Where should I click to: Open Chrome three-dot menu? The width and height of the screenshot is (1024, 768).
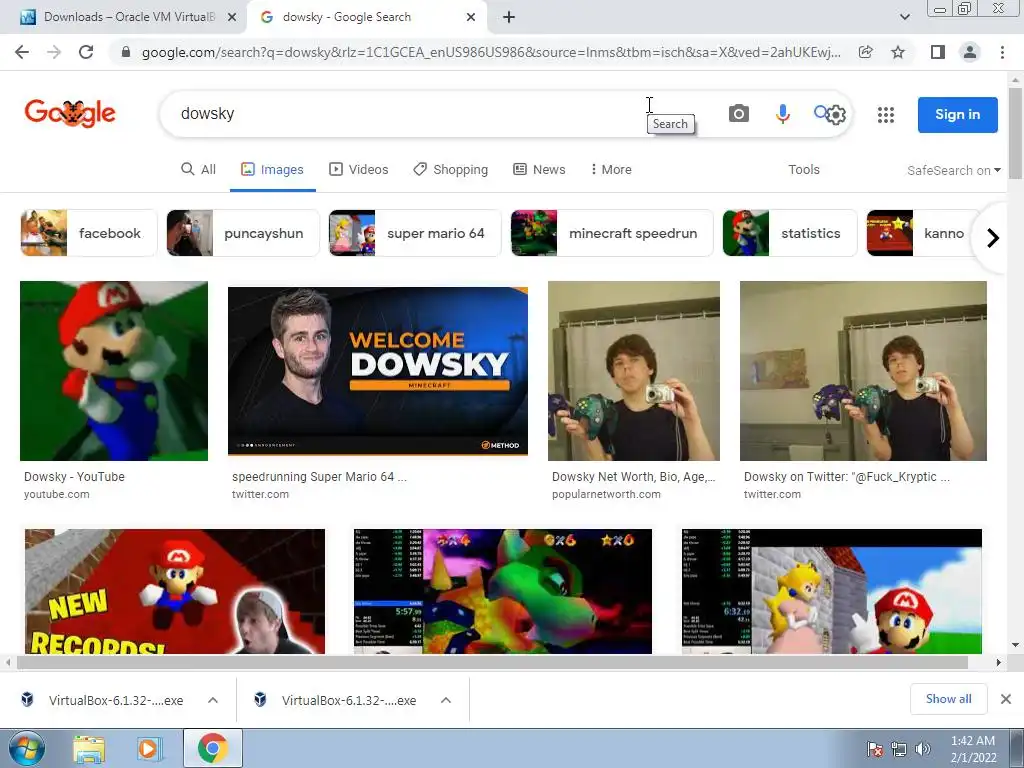click(x=1002, y=52)
